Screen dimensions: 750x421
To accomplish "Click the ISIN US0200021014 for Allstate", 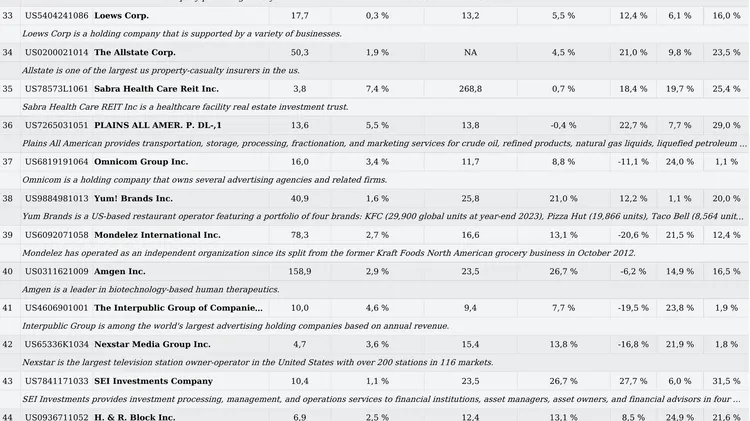I will pos(56,52).
